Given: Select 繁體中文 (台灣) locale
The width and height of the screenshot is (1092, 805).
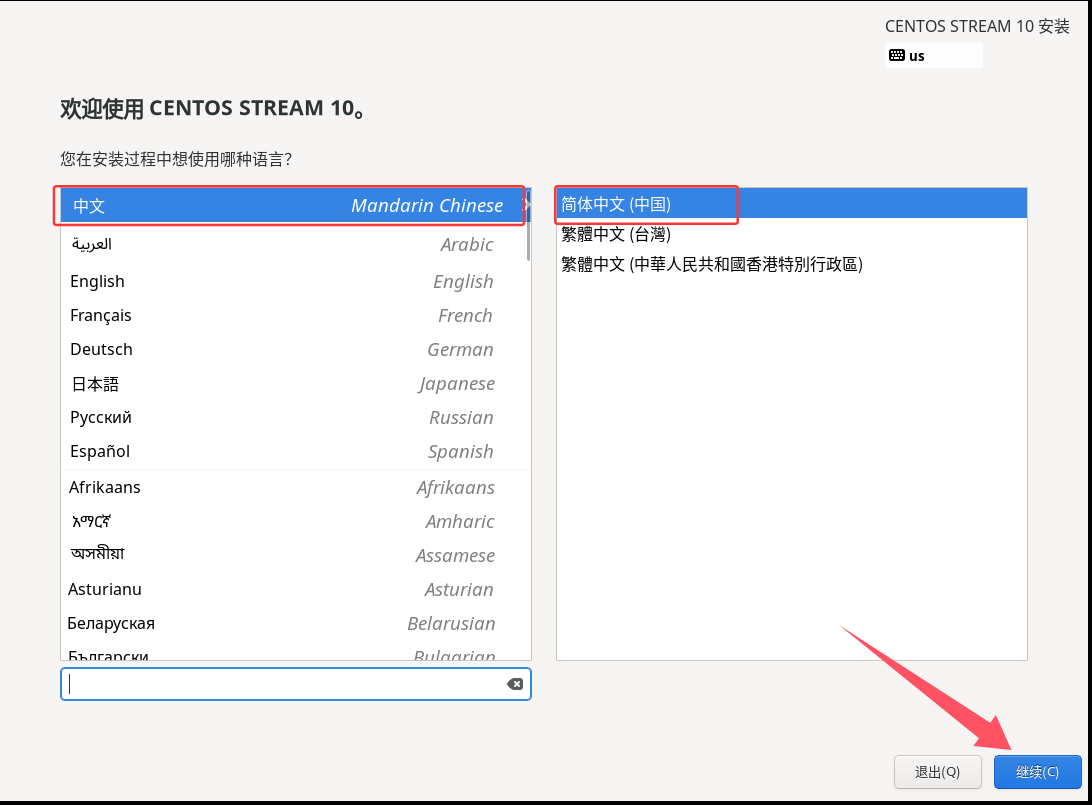Looking at the screenshot, I should [x=792, y=234].
